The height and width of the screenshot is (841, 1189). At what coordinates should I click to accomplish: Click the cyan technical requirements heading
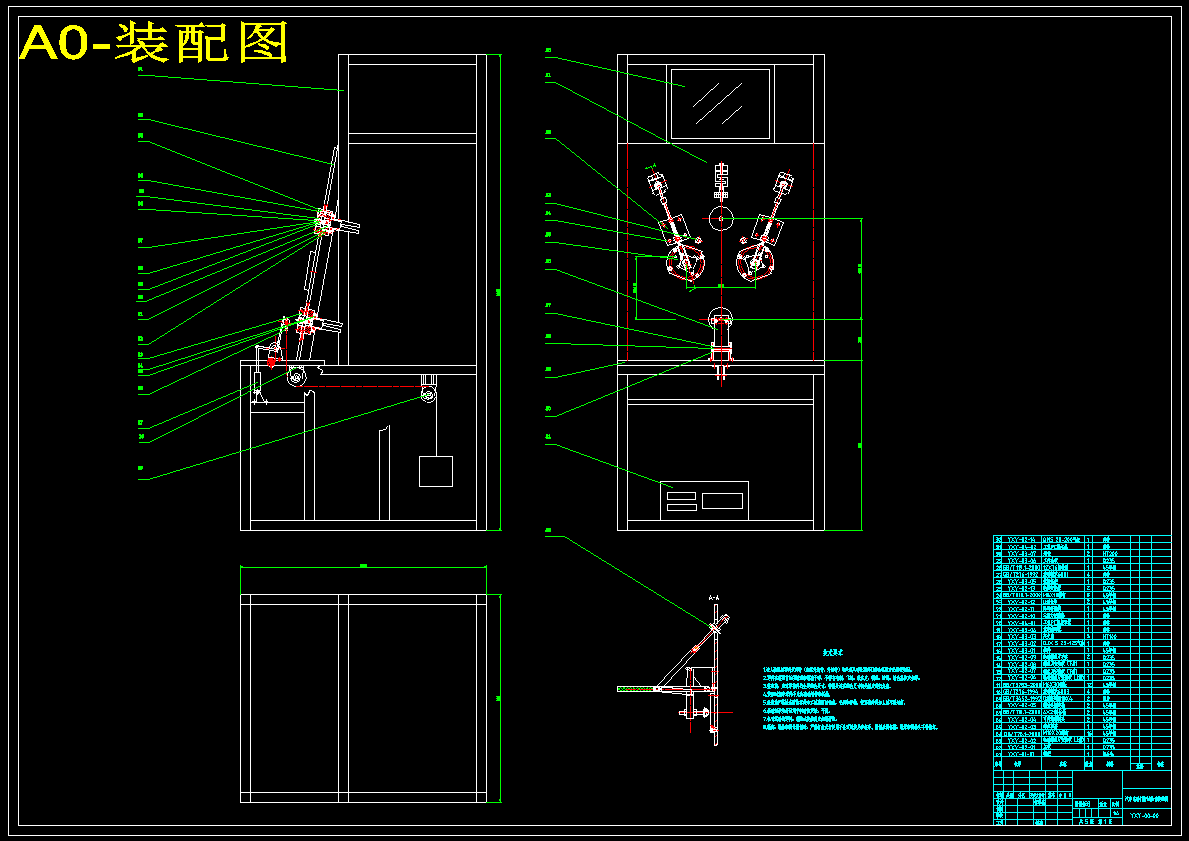tap(833, 652)
